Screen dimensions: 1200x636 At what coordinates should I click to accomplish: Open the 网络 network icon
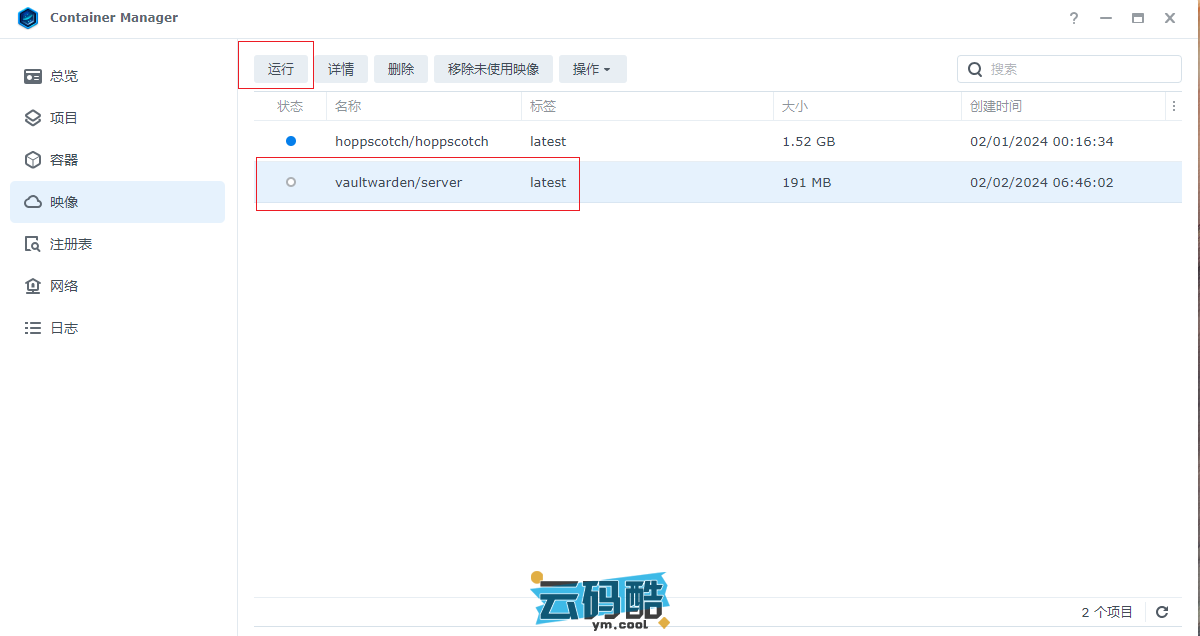click(x=33, y=286)
